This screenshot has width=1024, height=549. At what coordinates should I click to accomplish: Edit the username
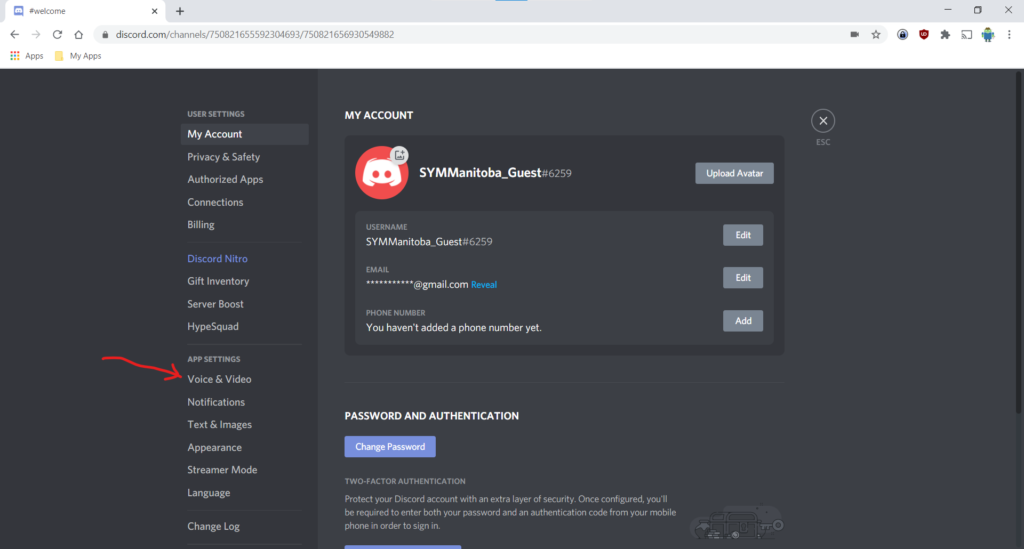(743, 235)
